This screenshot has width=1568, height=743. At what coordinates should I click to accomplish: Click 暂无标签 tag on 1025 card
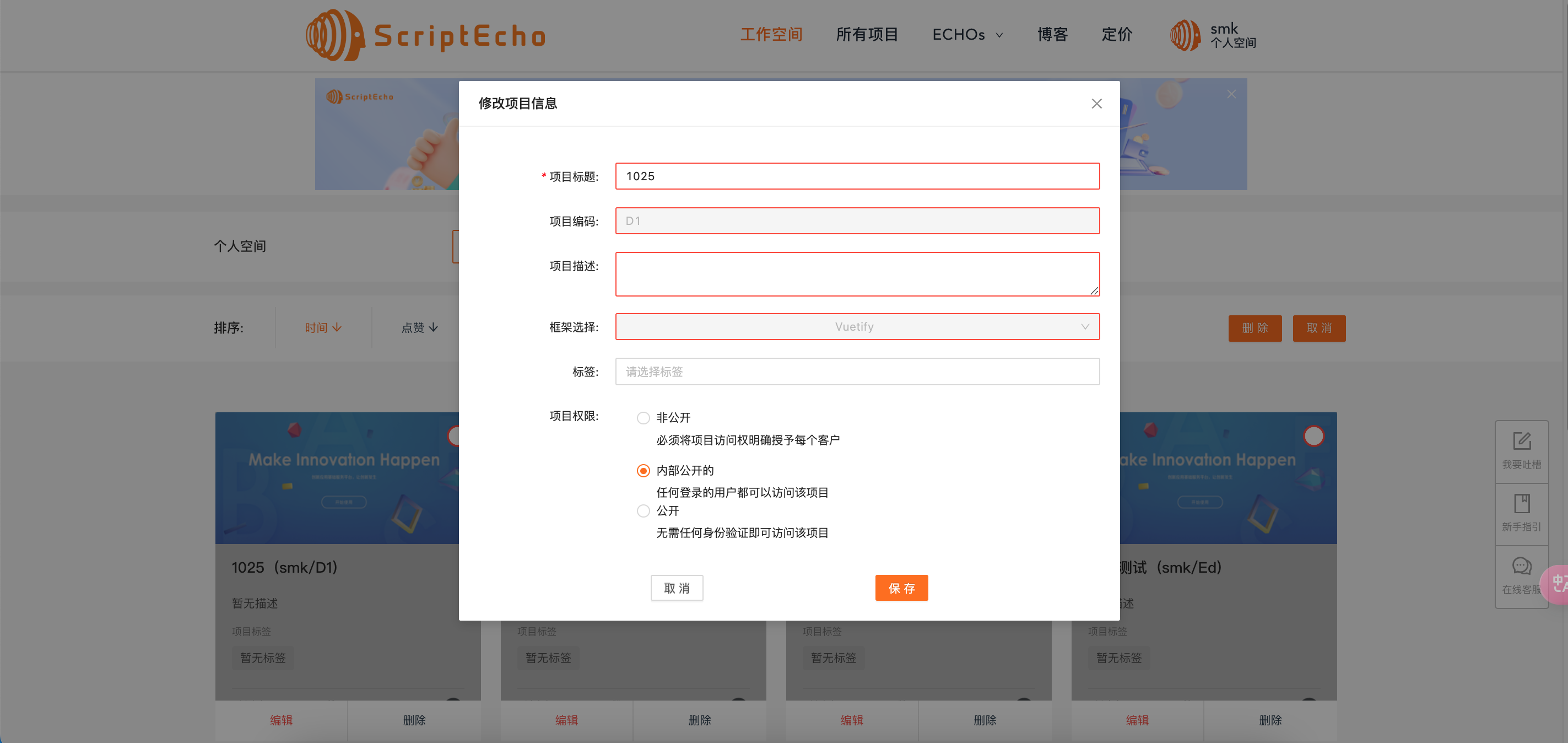coord(262,658)
